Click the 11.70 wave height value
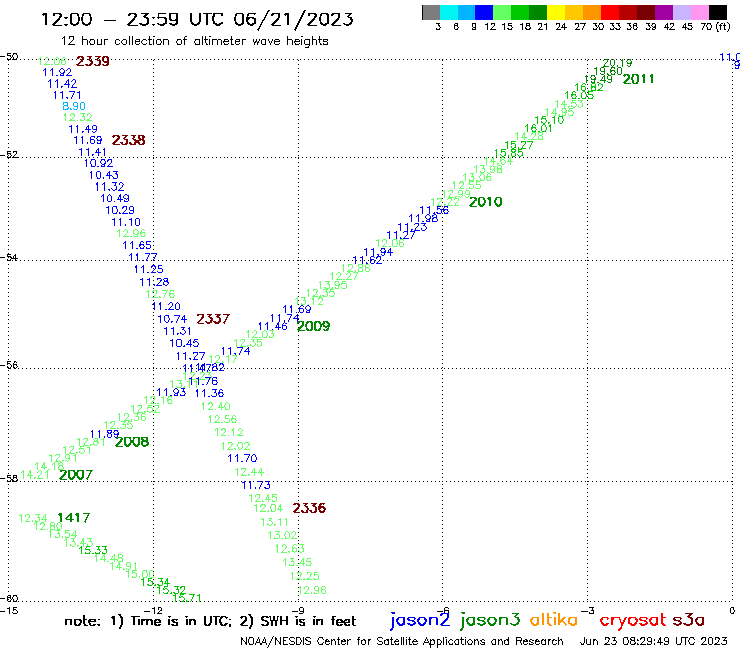 coord(242,458)
